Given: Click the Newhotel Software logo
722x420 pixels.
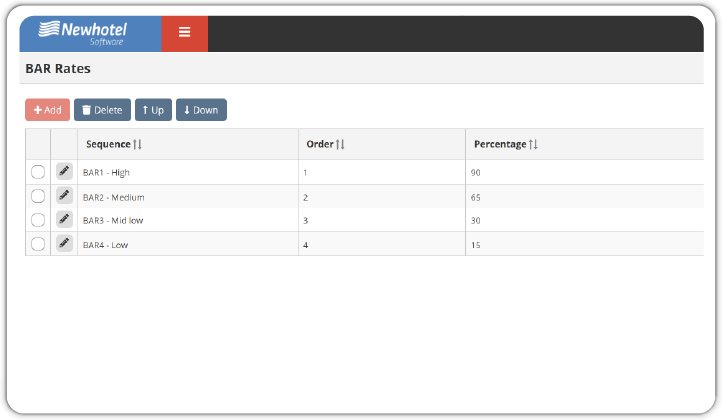Looking at the screenshot, I should [x=83, y=33].
